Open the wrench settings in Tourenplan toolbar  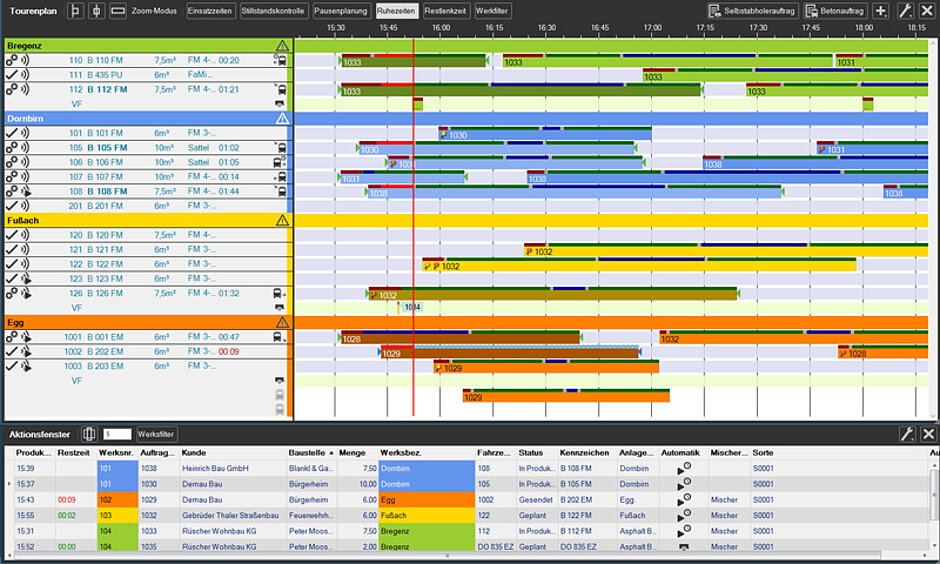pos(906,11)
